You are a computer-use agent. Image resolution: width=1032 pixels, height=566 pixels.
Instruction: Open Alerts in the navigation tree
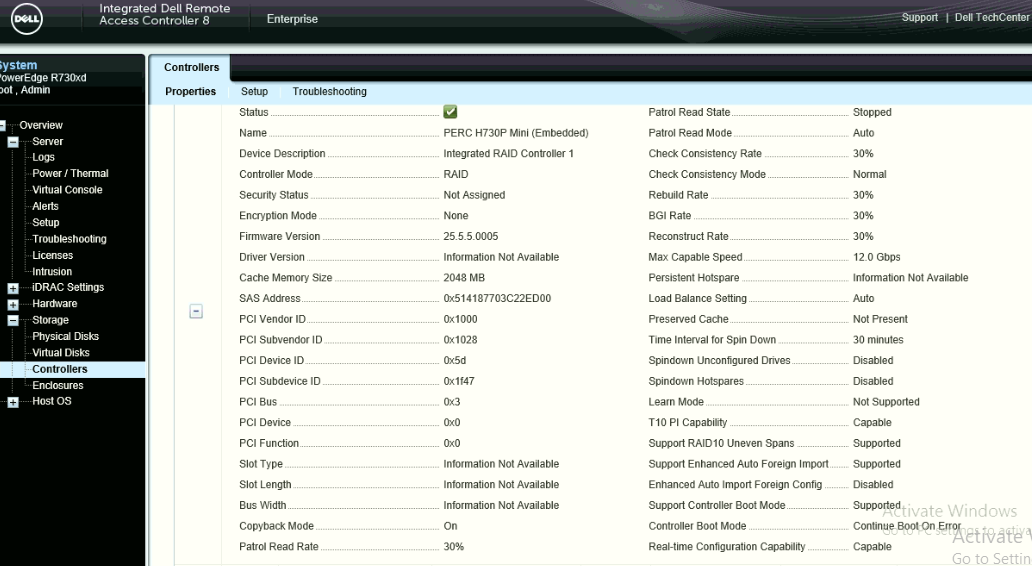tap(45, 206)
